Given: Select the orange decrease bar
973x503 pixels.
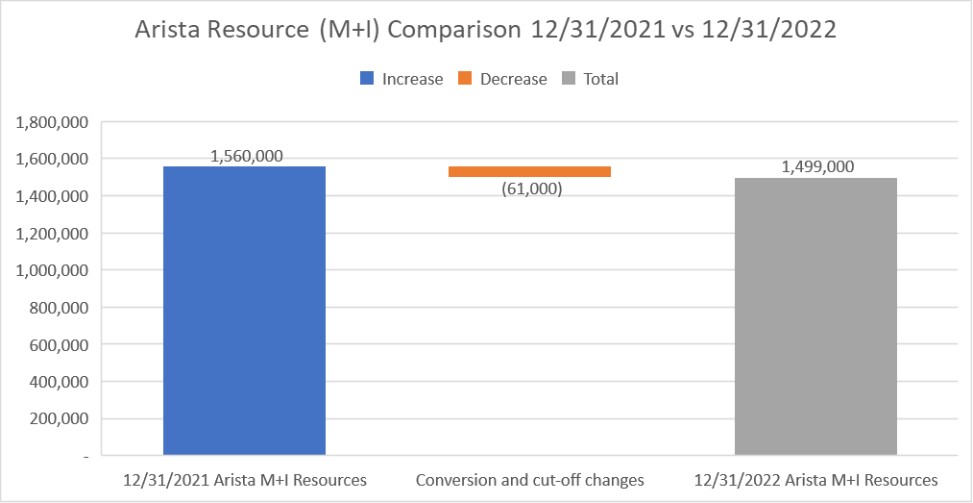Looking at the screenshot, I should click(x=529, y=172).
